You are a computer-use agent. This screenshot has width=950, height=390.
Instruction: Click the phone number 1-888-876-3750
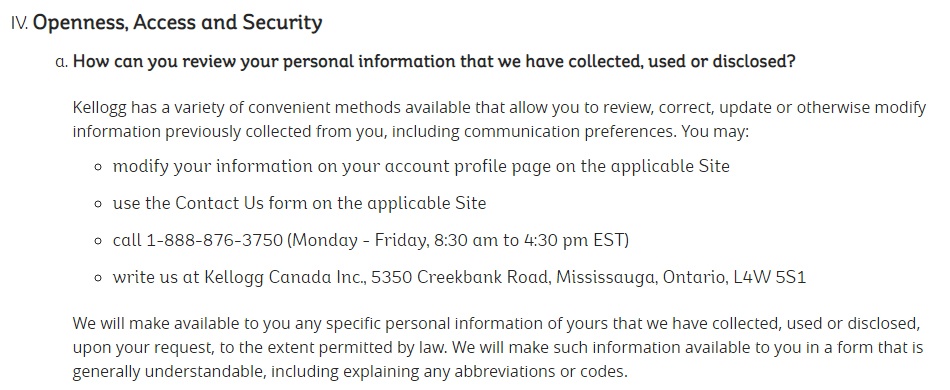[214, 240]
